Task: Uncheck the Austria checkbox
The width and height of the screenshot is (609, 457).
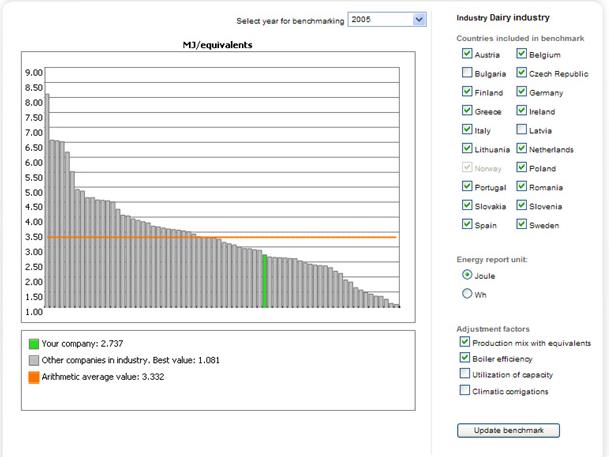Action: click(467, 53)
